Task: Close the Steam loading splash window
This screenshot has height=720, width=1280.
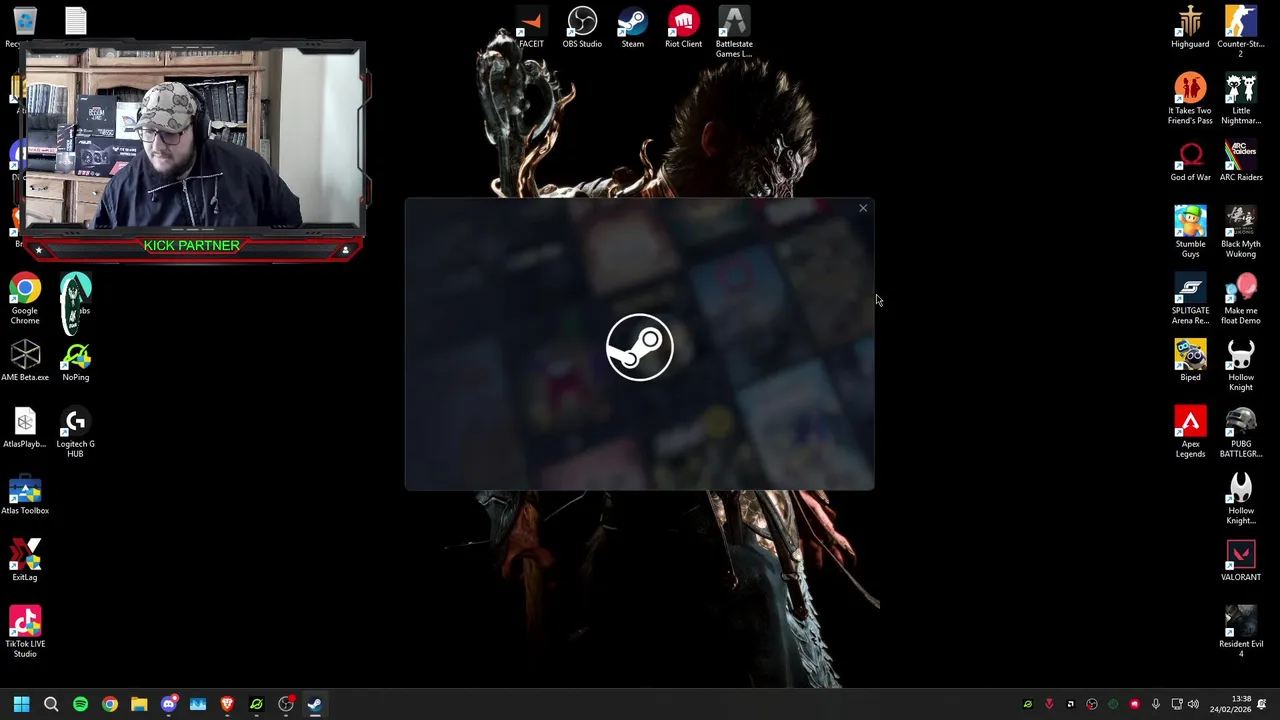Action: coord(863,208)
